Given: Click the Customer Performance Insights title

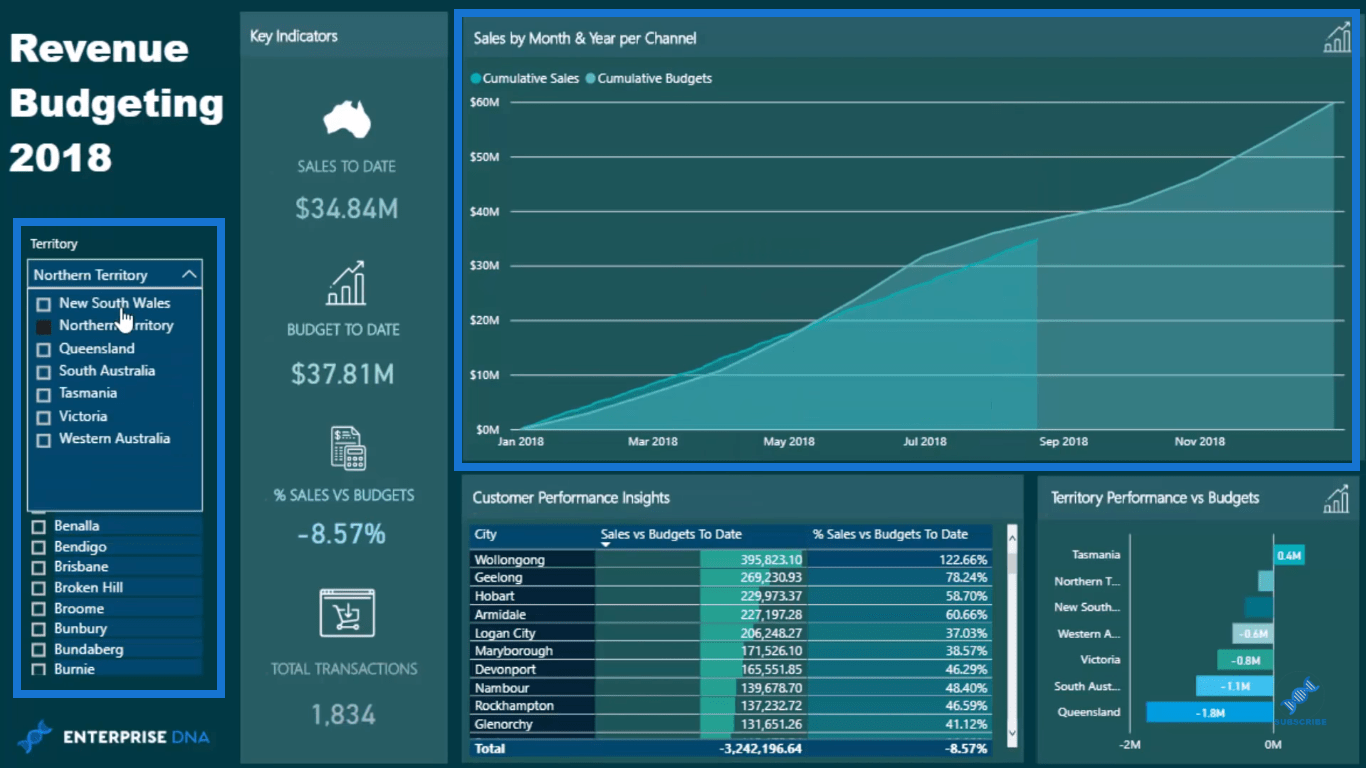Looking at the screenshot, I should [571, 498].
